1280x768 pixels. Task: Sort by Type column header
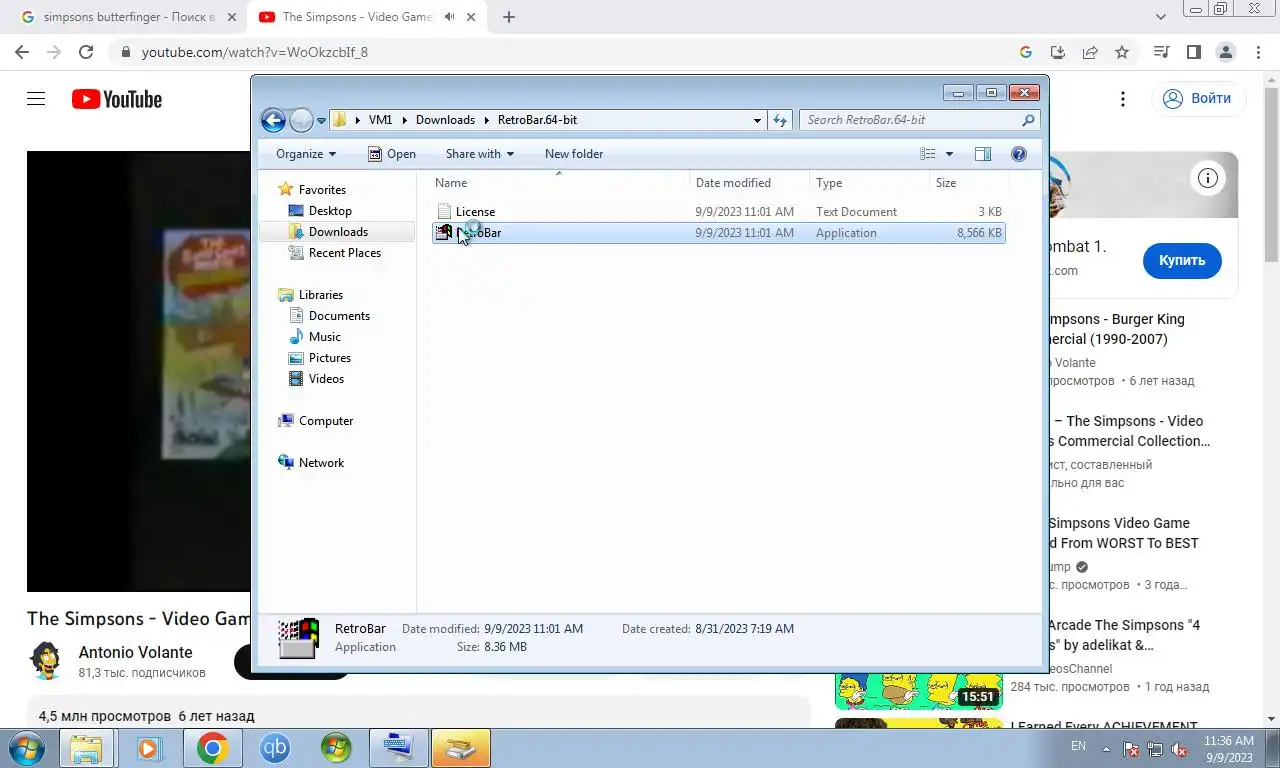tap(869, 183)
